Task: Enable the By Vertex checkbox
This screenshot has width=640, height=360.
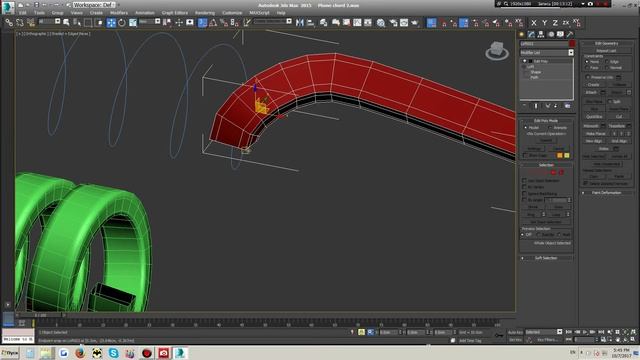Action: click(x=524, y=187)
